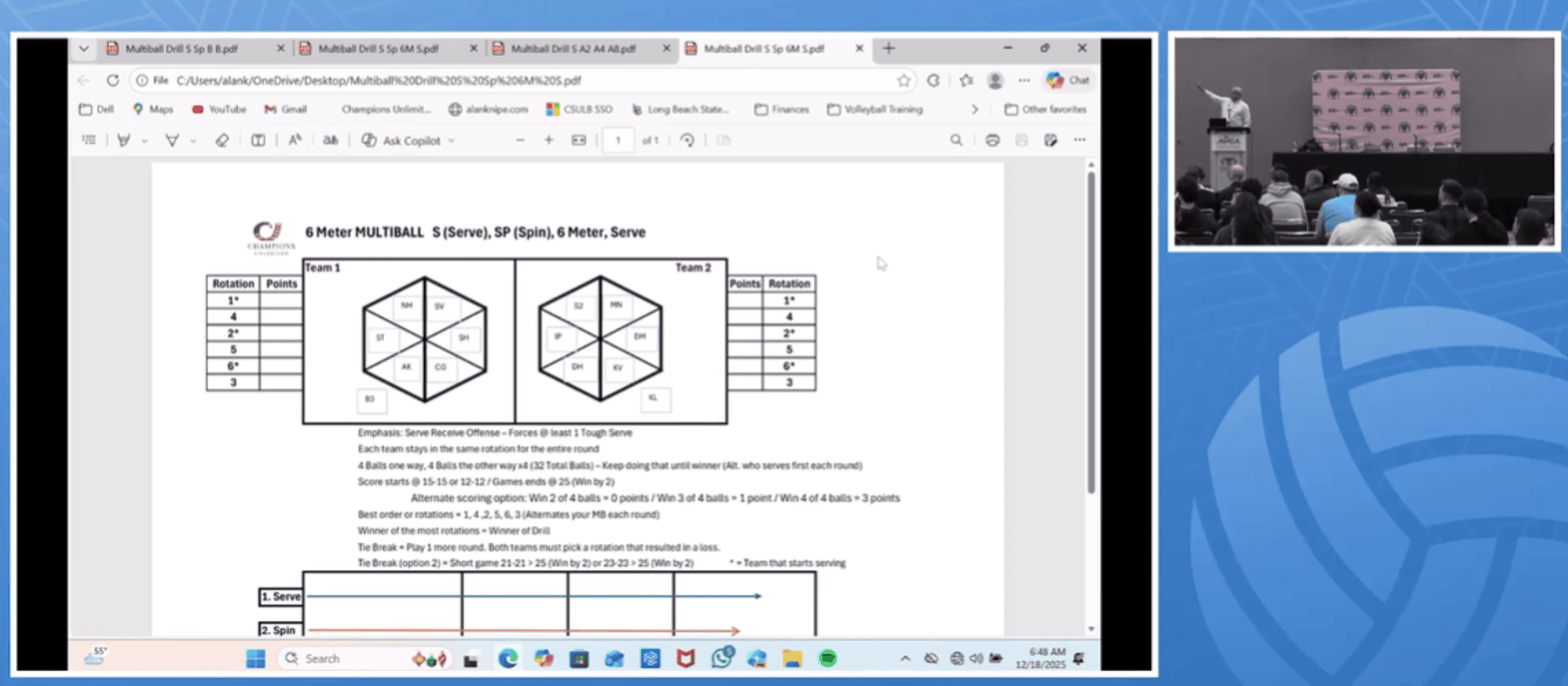Search inside the PDF document
Image resolution: width=1568 pixels, height=686 pixels.
point(956,140)
